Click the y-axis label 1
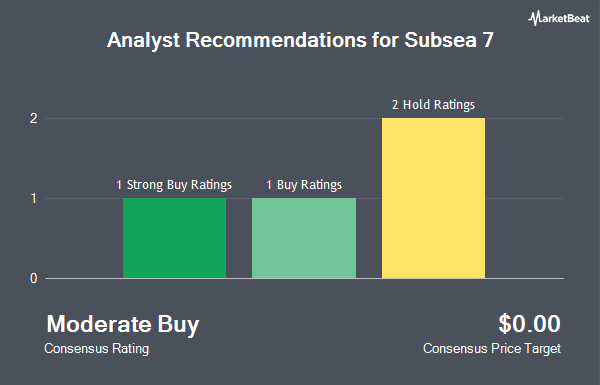600x385 pixels. tap(34, 198)
